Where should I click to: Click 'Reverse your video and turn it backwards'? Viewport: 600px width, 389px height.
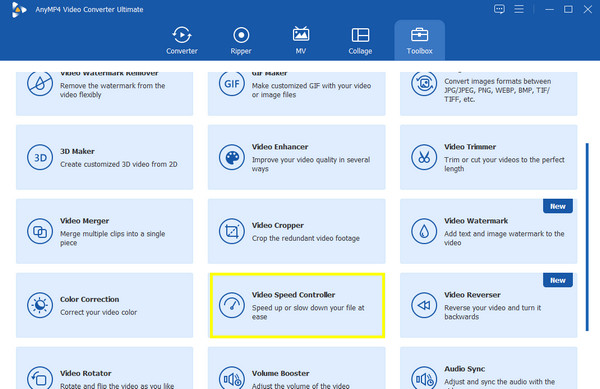[492, 313]
